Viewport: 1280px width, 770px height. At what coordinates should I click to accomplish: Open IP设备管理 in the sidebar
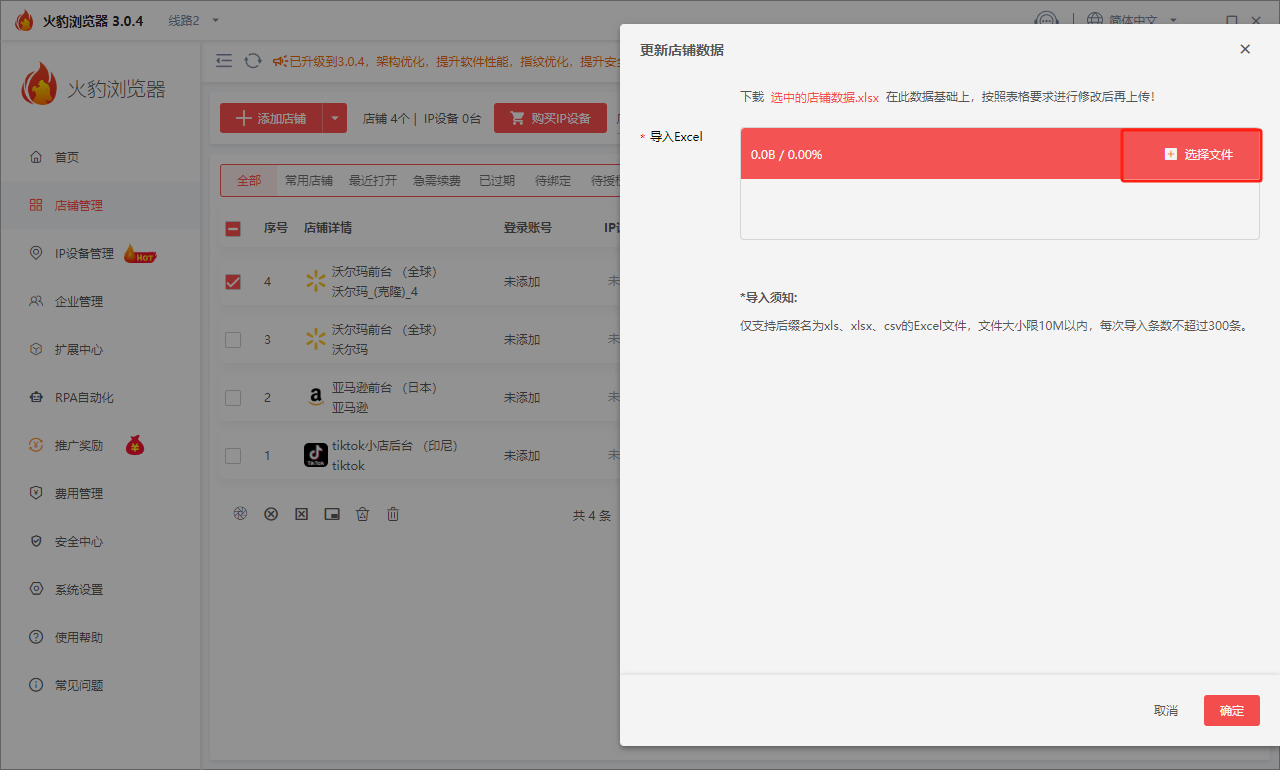pyautogui.click(x=84, y=254)
